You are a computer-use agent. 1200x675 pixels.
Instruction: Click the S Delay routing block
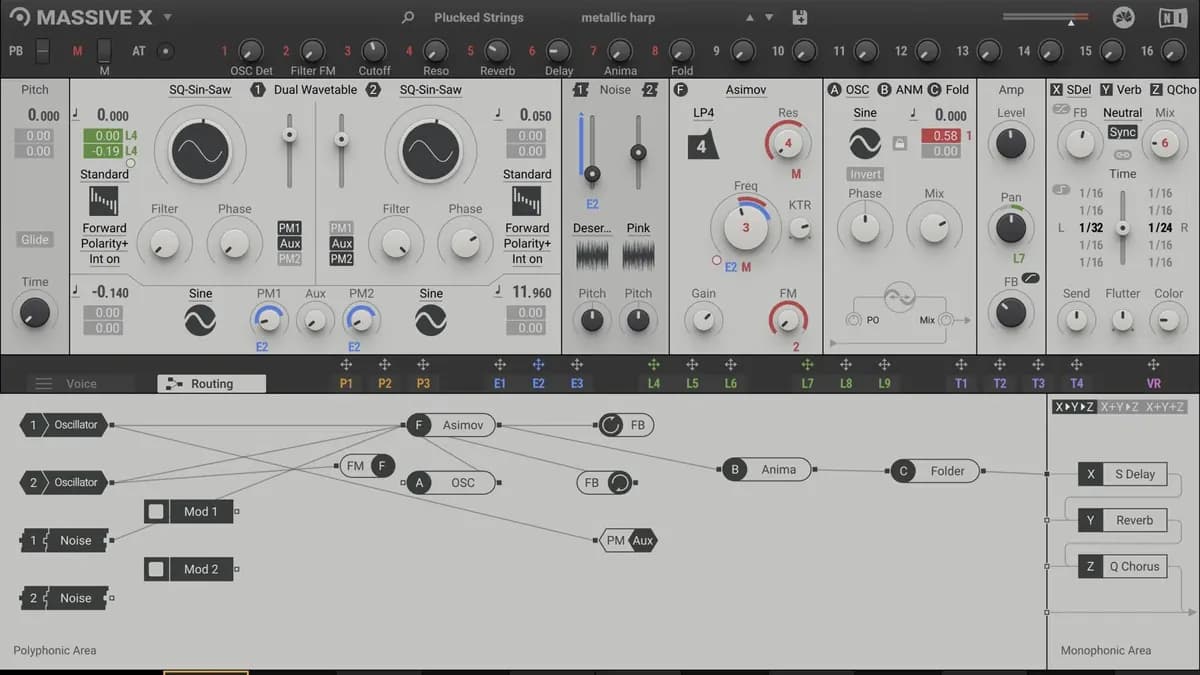tap(1124, 474)
